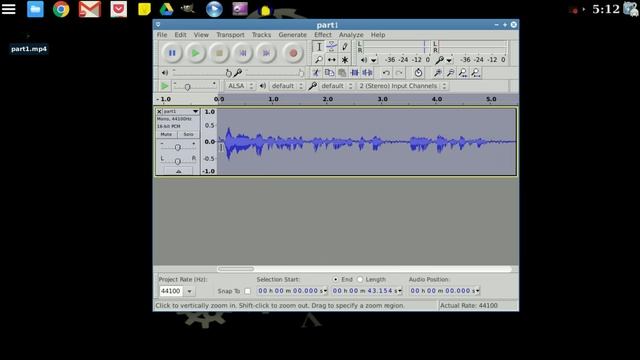This screenshot has height=360, width=640.
Task: Open the Edit menu
Action: click(180, 35)
